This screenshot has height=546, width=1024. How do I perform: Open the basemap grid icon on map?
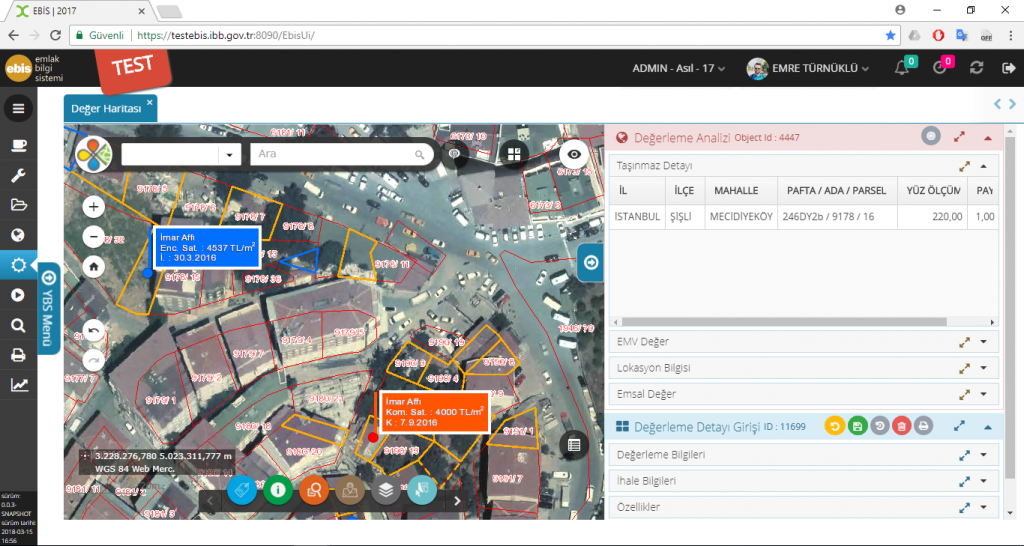(515, 154)
